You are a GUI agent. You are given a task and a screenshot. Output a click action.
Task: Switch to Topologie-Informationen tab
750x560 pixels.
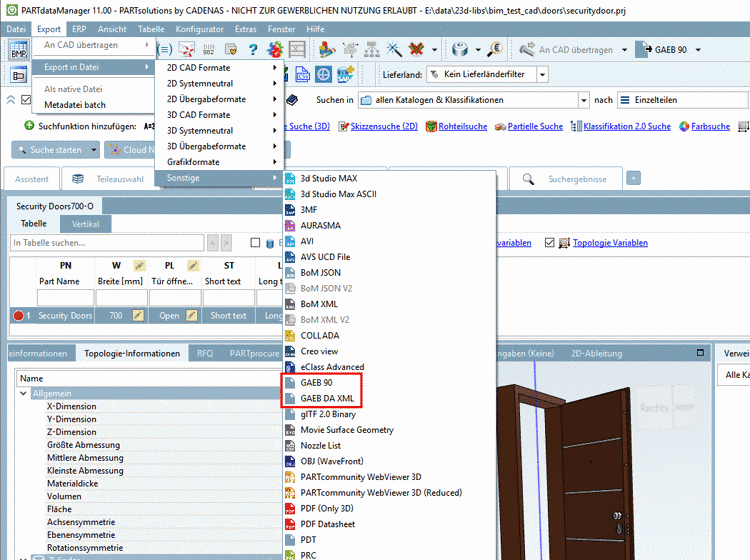tap(132, 353)
